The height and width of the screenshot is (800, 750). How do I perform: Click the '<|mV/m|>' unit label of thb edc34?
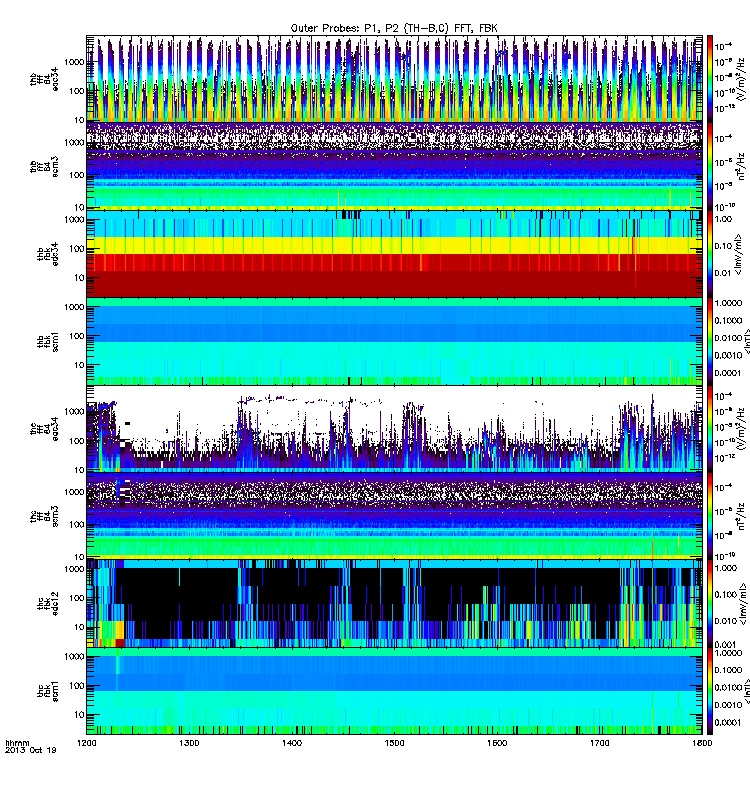tap(739, 254)
